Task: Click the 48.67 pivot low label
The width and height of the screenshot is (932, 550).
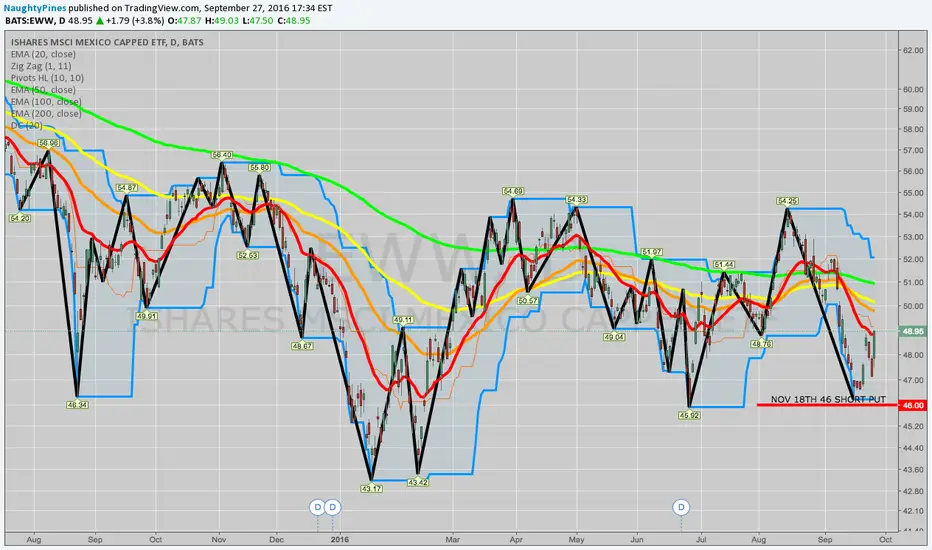Action: pos(302,346)
